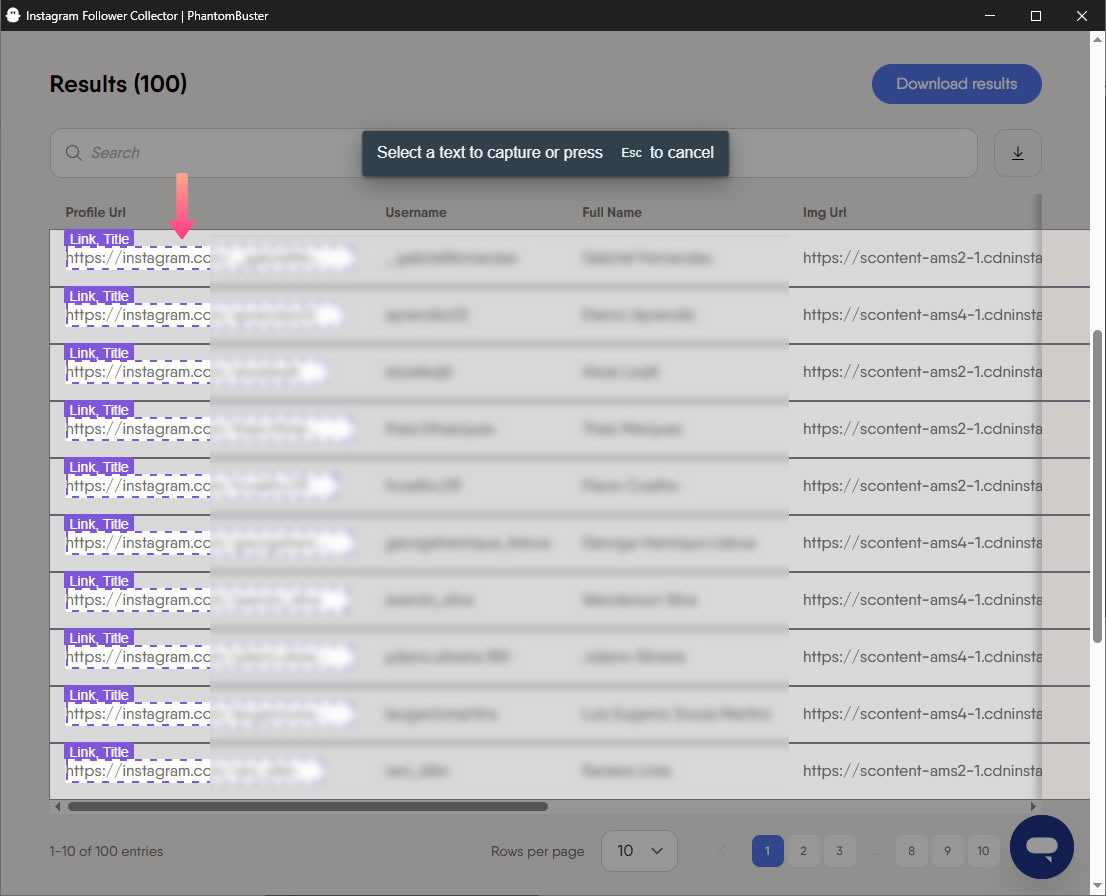
Task: Open the Rows per page dropdown
Action: 639,851
